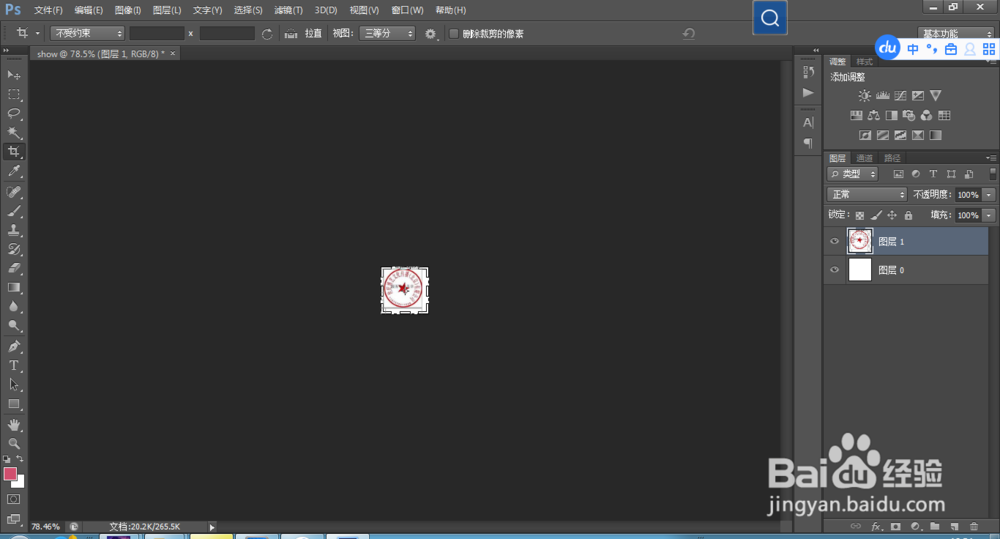Switch to the 样式 tab
Image resolution: width=1000 pixels, height=539 pixels.
tap(864, 62)
